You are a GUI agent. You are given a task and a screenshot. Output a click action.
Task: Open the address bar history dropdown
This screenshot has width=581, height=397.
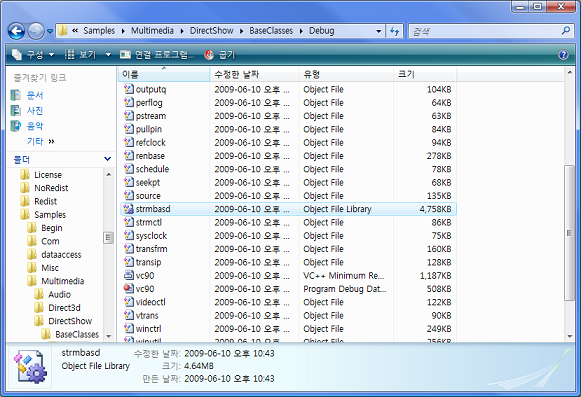pyautogui.click(x=379, y=31)
